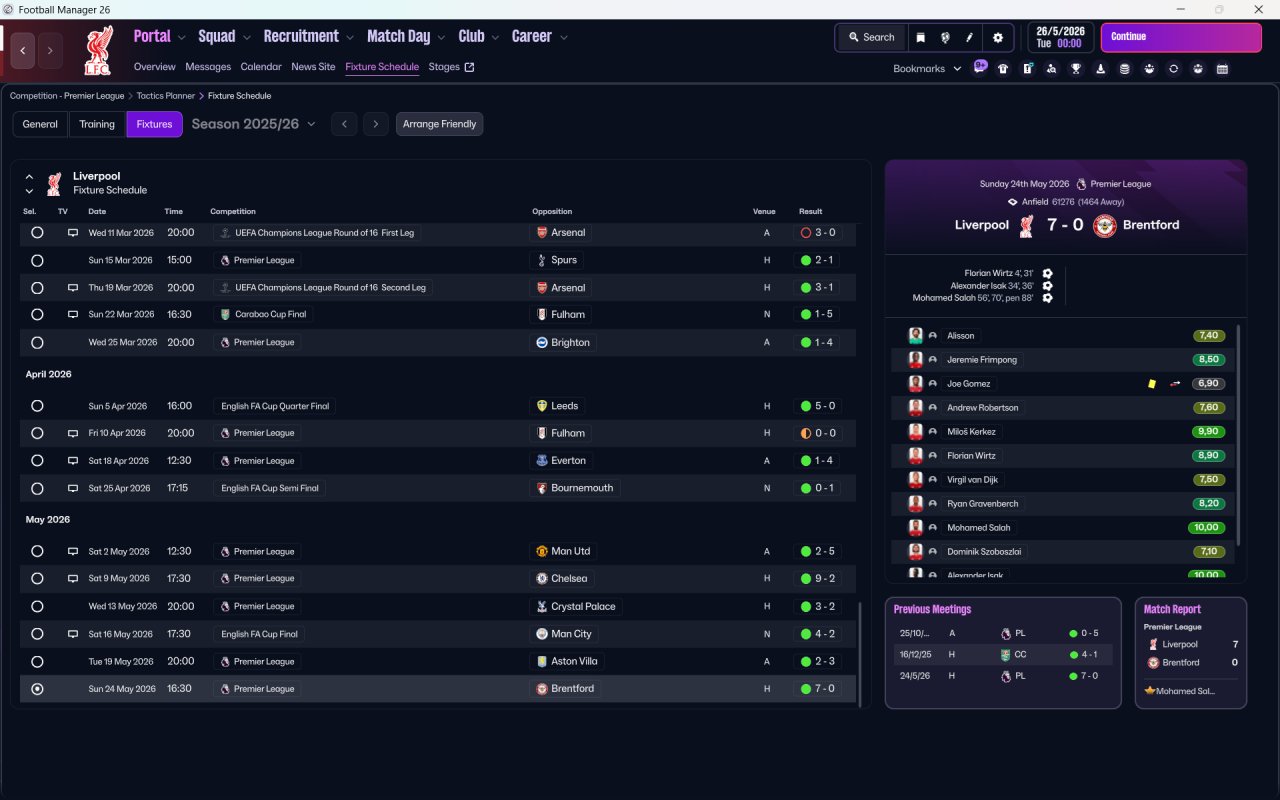Click the Chelsea club badge in opposition column
The width and height of the screenshot is (1280, 800).
coord(542,579)
